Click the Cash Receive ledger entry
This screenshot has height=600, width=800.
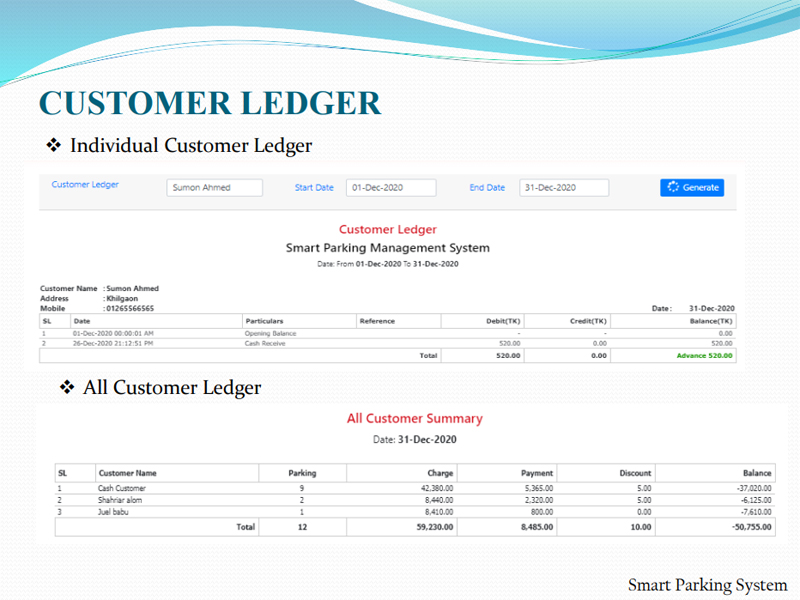pyautogui.click(x=265, y=343)
